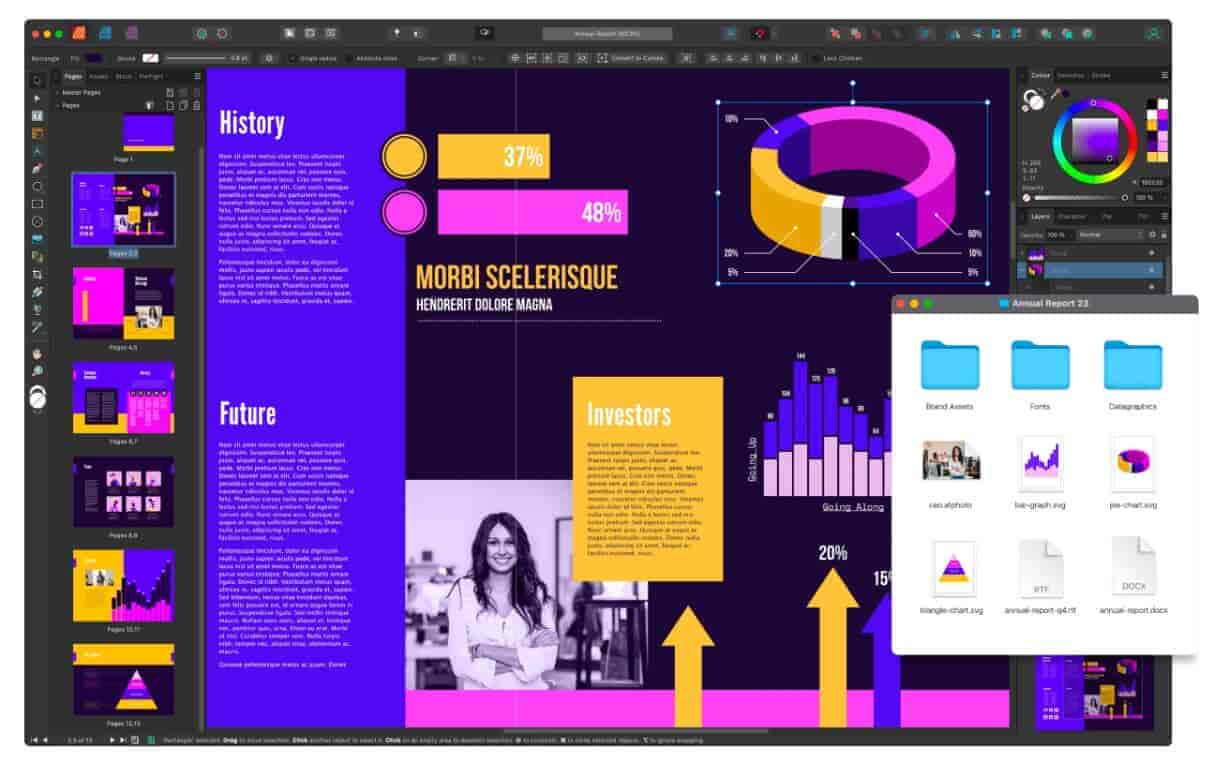1230x762 pixels.
Task: Go to next spread in status bar
Action: click(x=112, y=740)
